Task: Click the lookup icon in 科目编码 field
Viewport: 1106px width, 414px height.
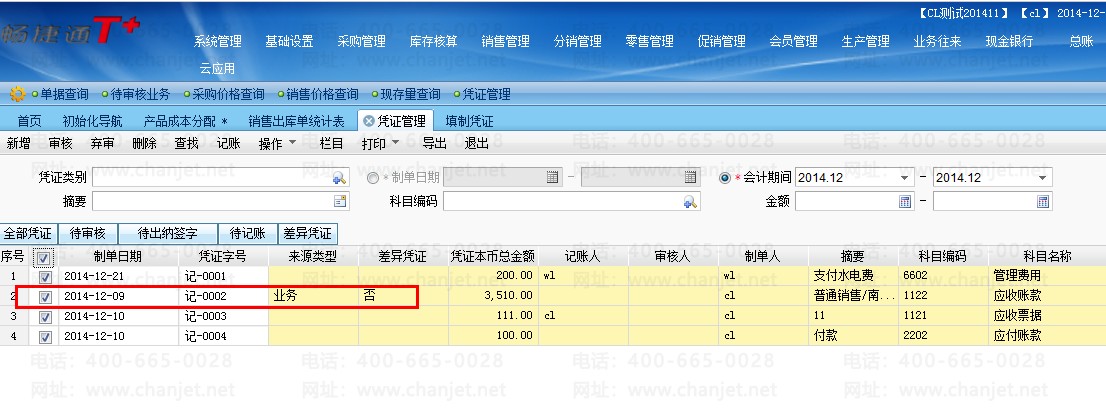Action: (690, 202)
